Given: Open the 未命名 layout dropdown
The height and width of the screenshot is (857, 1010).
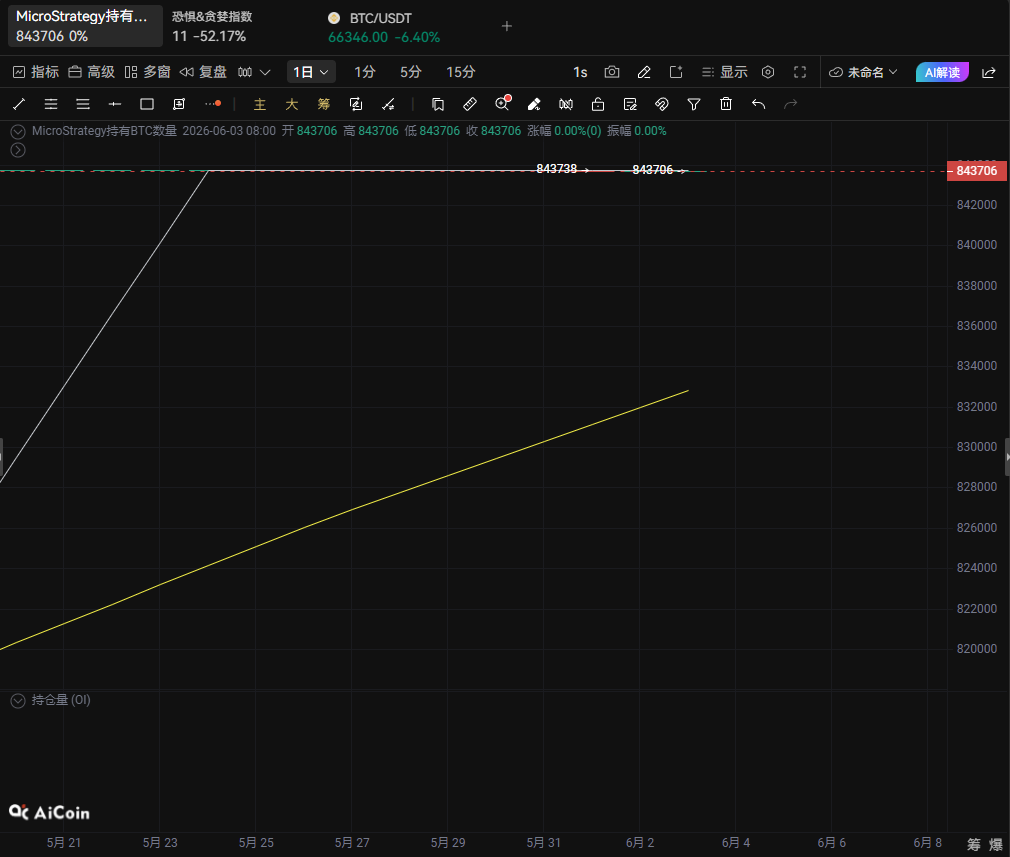Looking at the screenshot, I should pos(863,72).
